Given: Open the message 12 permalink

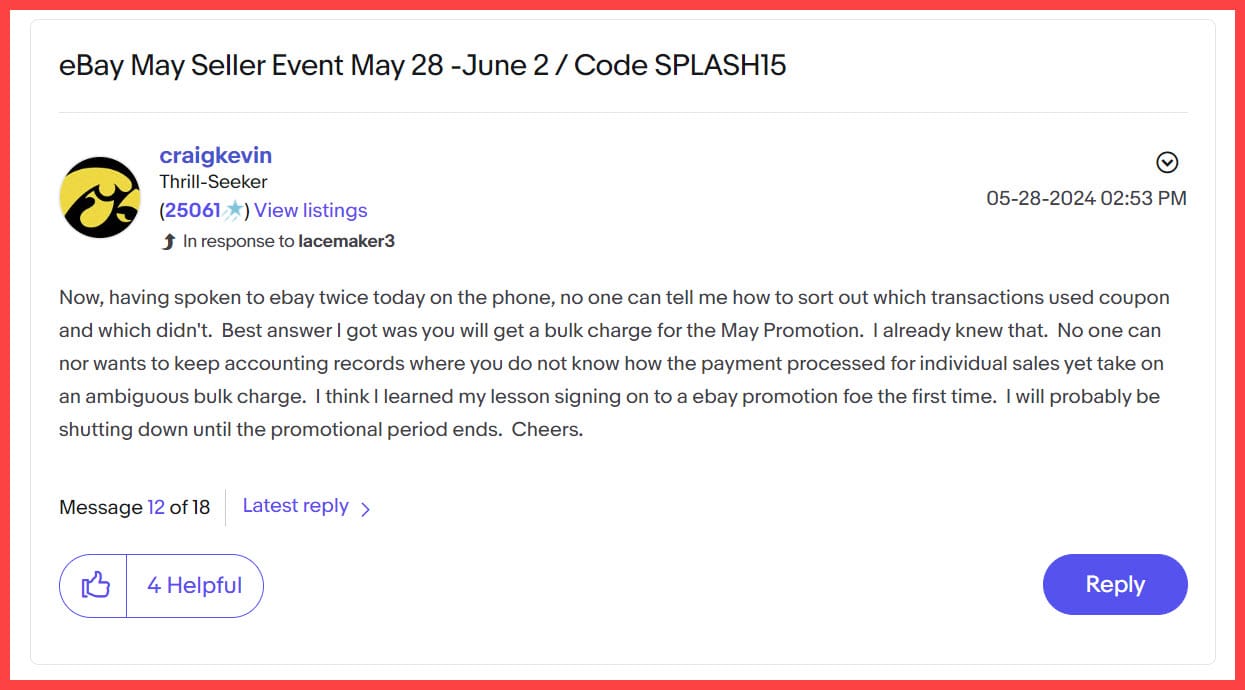Looking at the screenshot, I should 156,507.
